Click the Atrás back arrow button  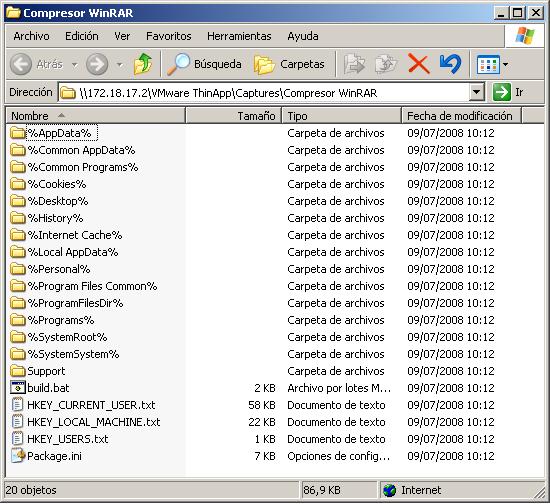pyautogui.click(x=21, y=64)
